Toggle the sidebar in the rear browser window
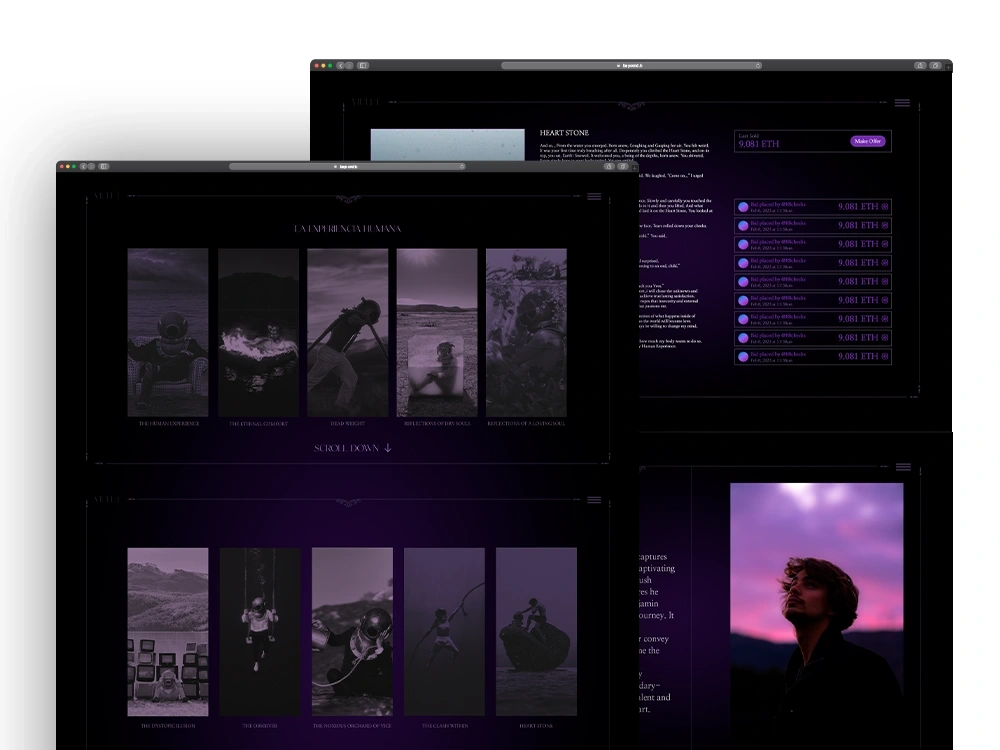1000x750 pixels. pos(363,66)
